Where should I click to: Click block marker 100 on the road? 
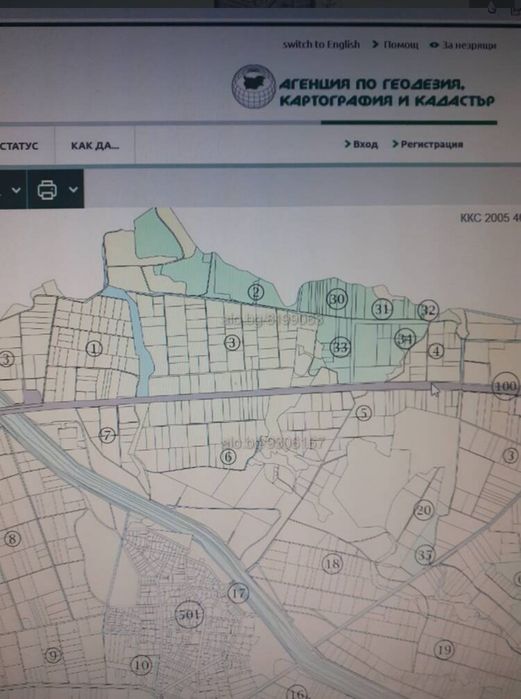point(505,386)
